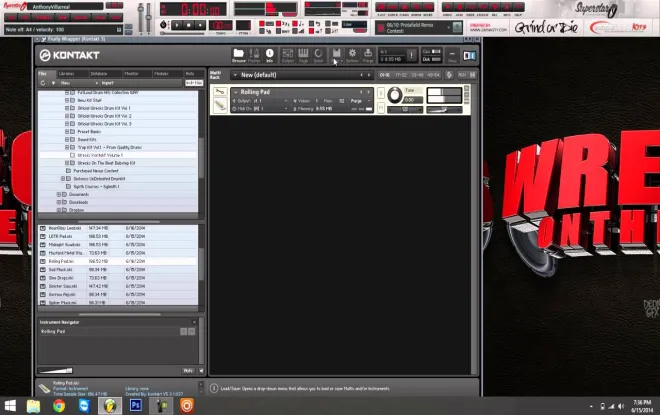Viewport: 660px width, 415px height.
Task: Expand the Preset Banks folder
Action: tap(67, 132)
